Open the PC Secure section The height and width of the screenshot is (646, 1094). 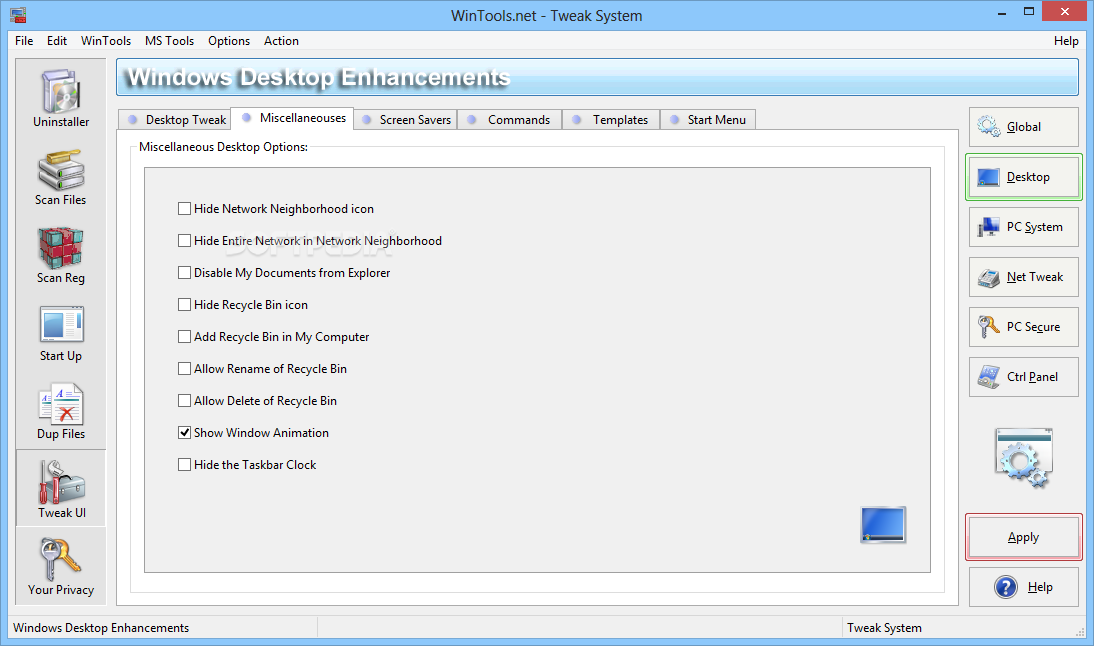(x=1024, y=326)
